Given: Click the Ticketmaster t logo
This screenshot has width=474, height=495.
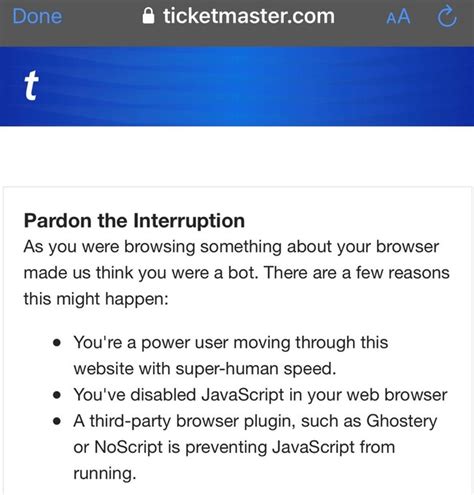Looking at the screenshot, I should point(31,85).
